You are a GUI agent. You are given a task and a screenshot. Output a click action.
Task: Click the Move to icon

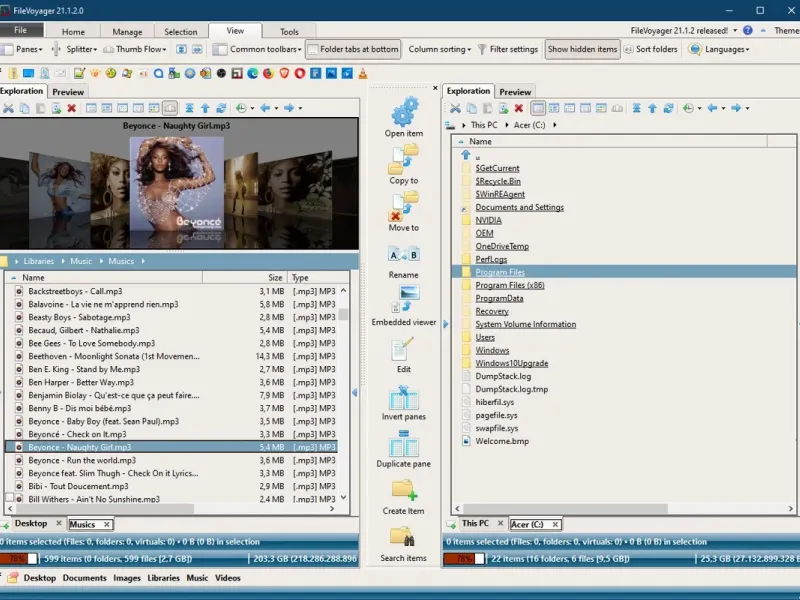(404, 206)
